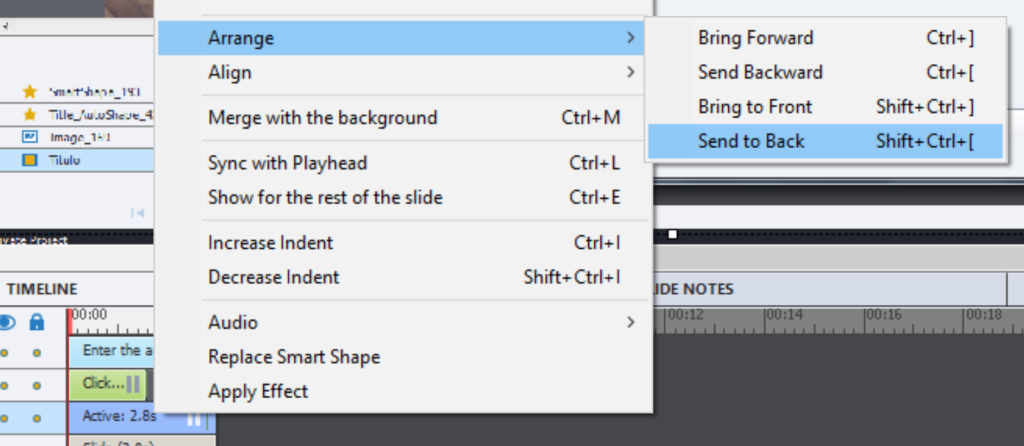Expand the Align submenu arrow

click(630, 72)
